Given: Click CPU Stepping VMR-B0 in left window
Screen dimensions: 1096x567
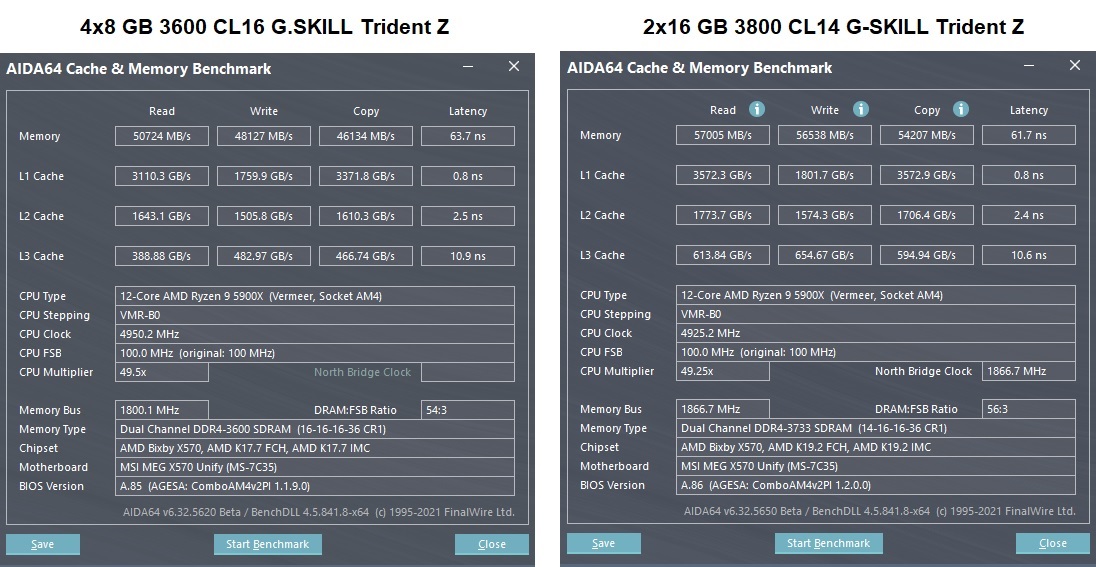Looking at the screenshot, I should (315, 315).
